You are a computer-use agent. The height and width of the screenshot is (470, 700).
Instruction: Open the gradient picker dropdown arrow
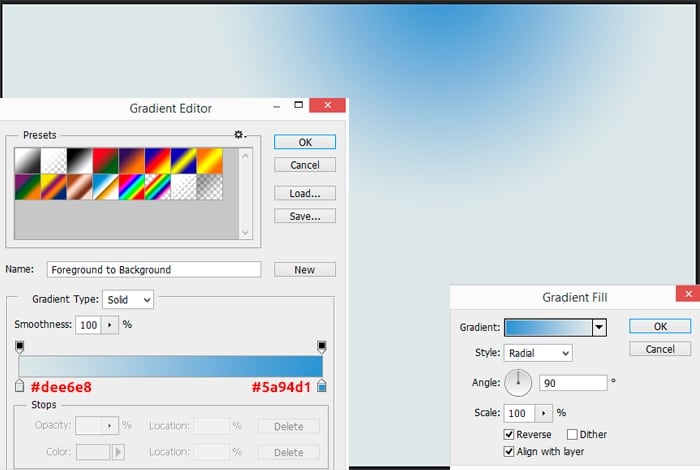[599, 327]
